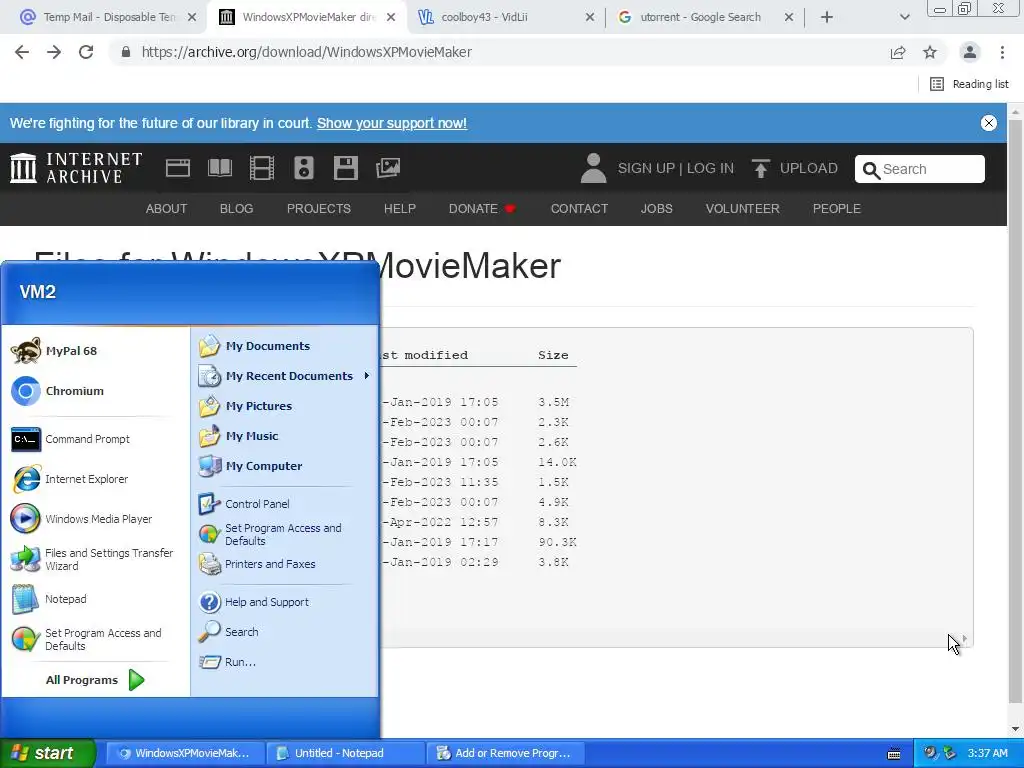Viewport: 1024px width, 768px height.
Task: Expand My Recent Documents submenu
Action: point(286,376)
